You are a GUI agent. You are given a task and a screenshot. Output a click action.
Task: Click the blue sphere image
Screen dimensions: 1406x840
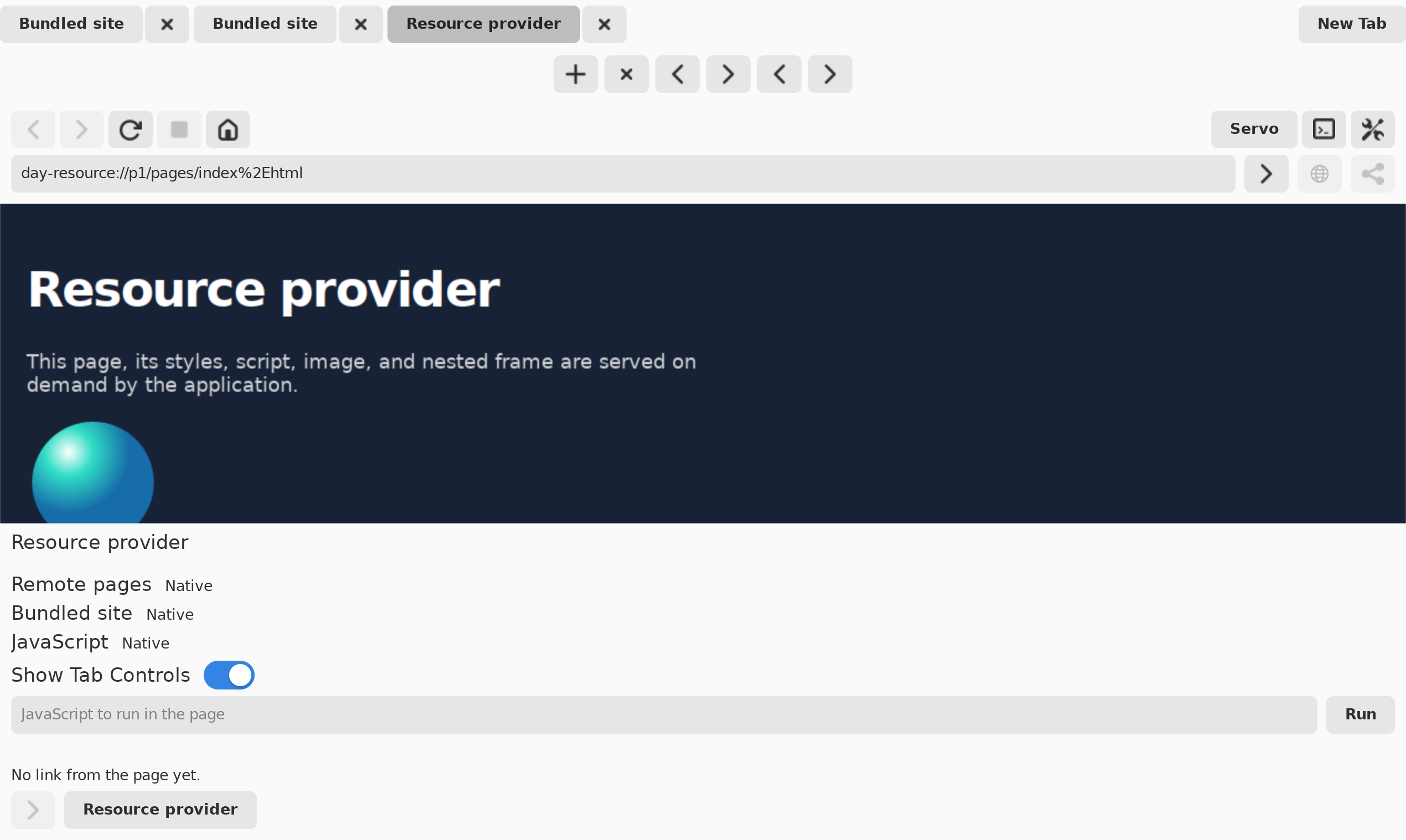(x=93, y=473)
